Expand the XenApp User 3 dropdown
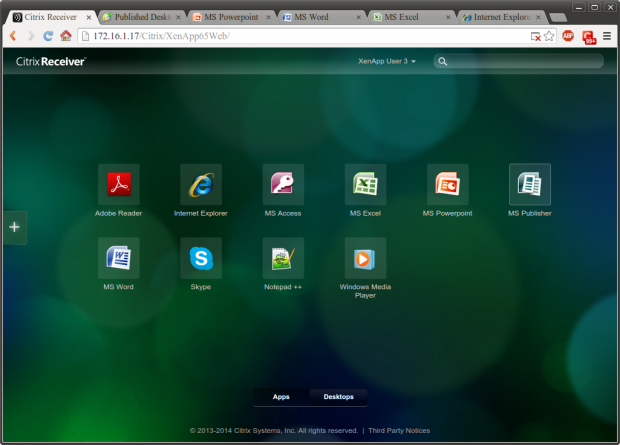The width and height of the screenshot is (620, 445). click(x=387, y=61)
